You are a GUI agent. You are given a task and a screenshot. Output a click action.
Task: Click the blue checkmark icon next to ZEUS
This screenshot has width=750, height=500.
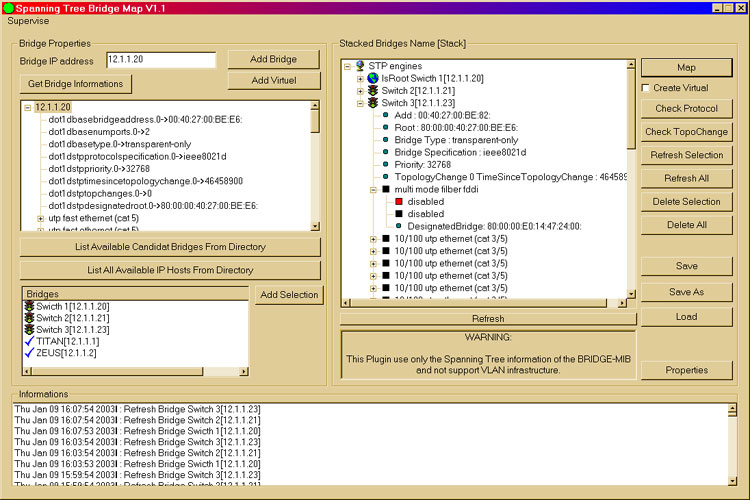pos(29,354)
